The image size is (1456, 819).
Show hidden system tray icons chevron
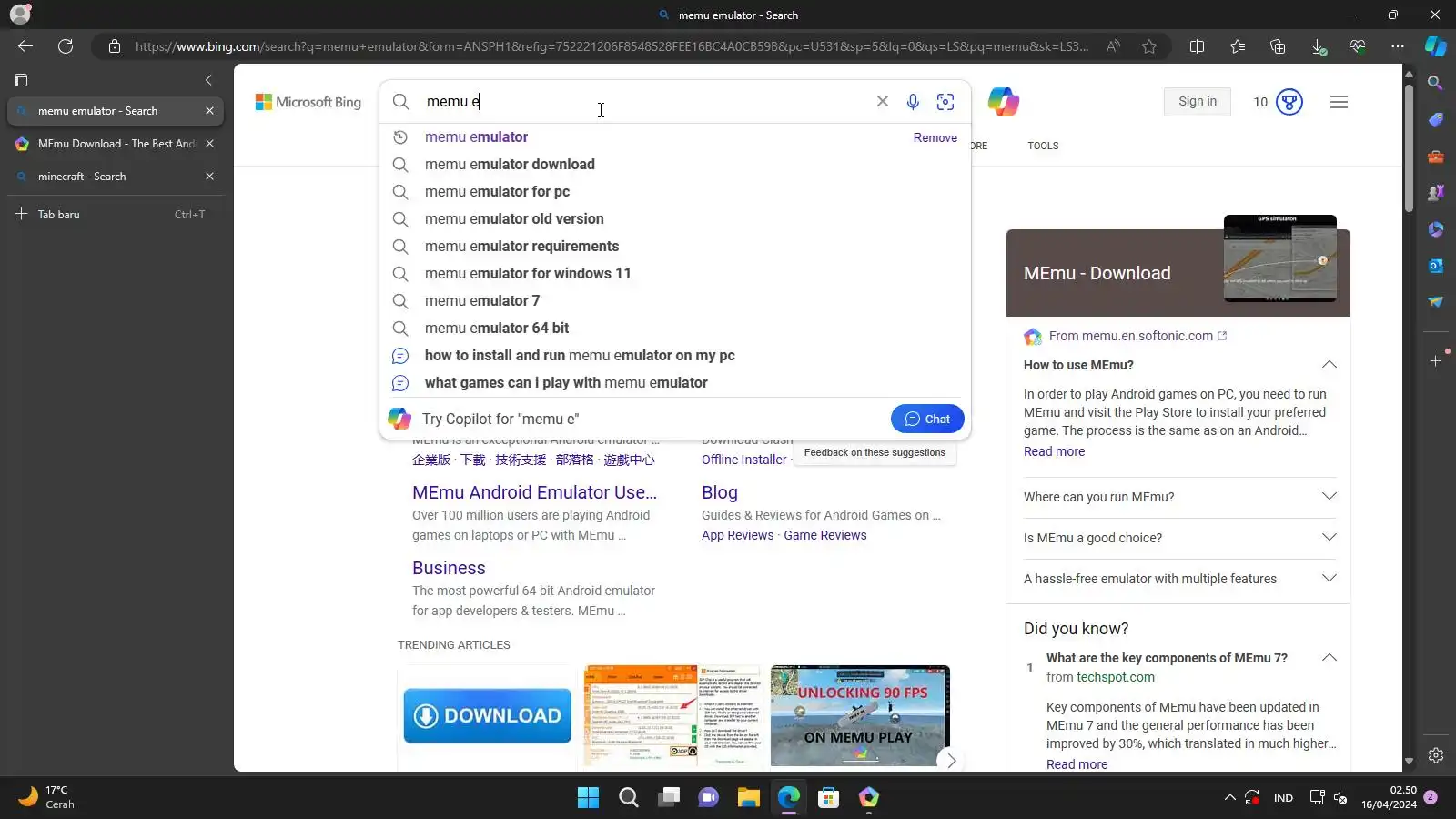1230,798
